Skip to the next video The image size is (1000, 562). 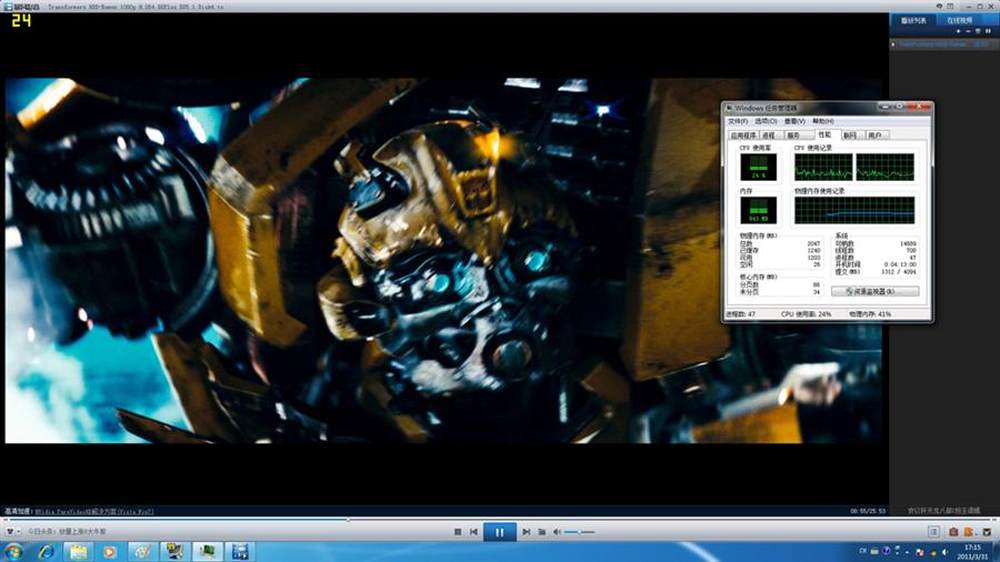pos(526,532)
